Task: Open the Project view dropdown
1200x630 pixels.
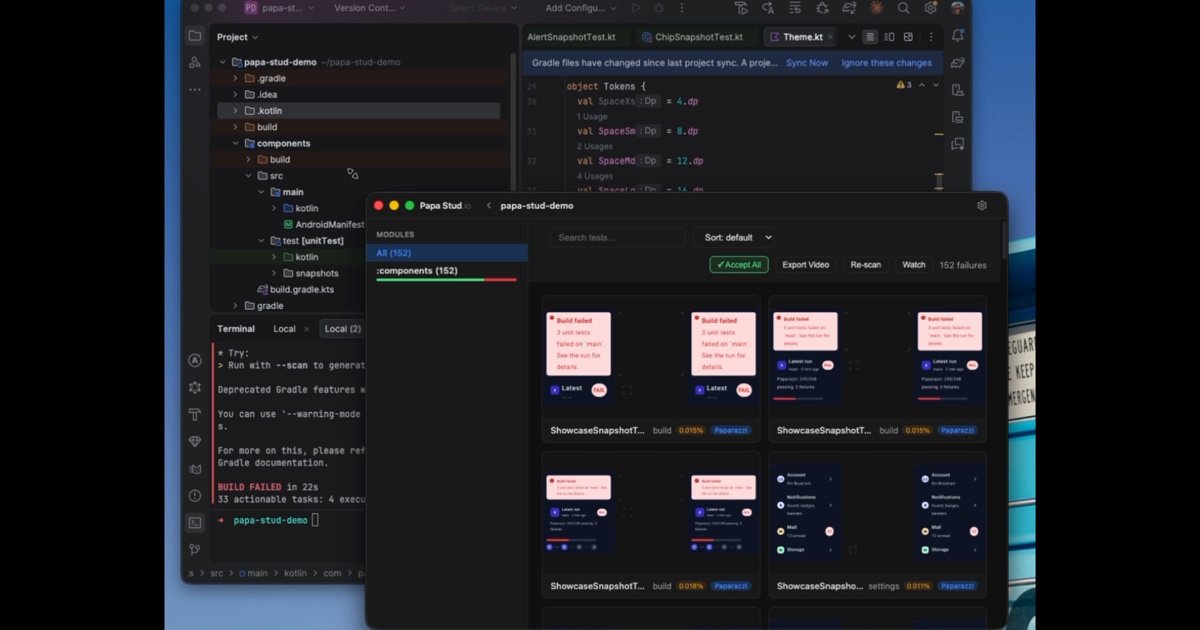Action: [237, 37]
